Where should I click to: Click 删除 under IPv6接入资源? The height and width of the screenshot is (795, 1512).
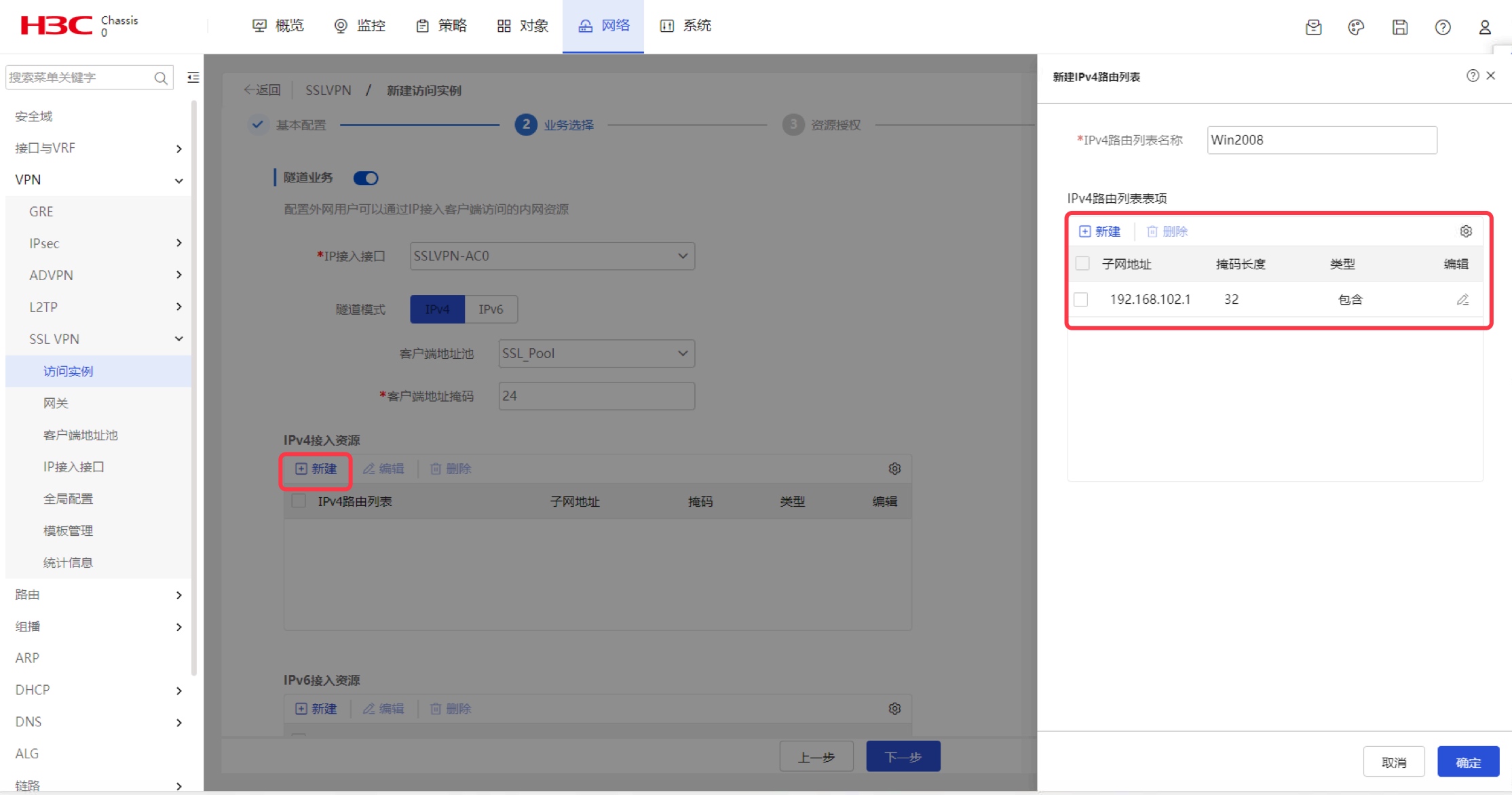pyautogui.click(x=451, y=709)
